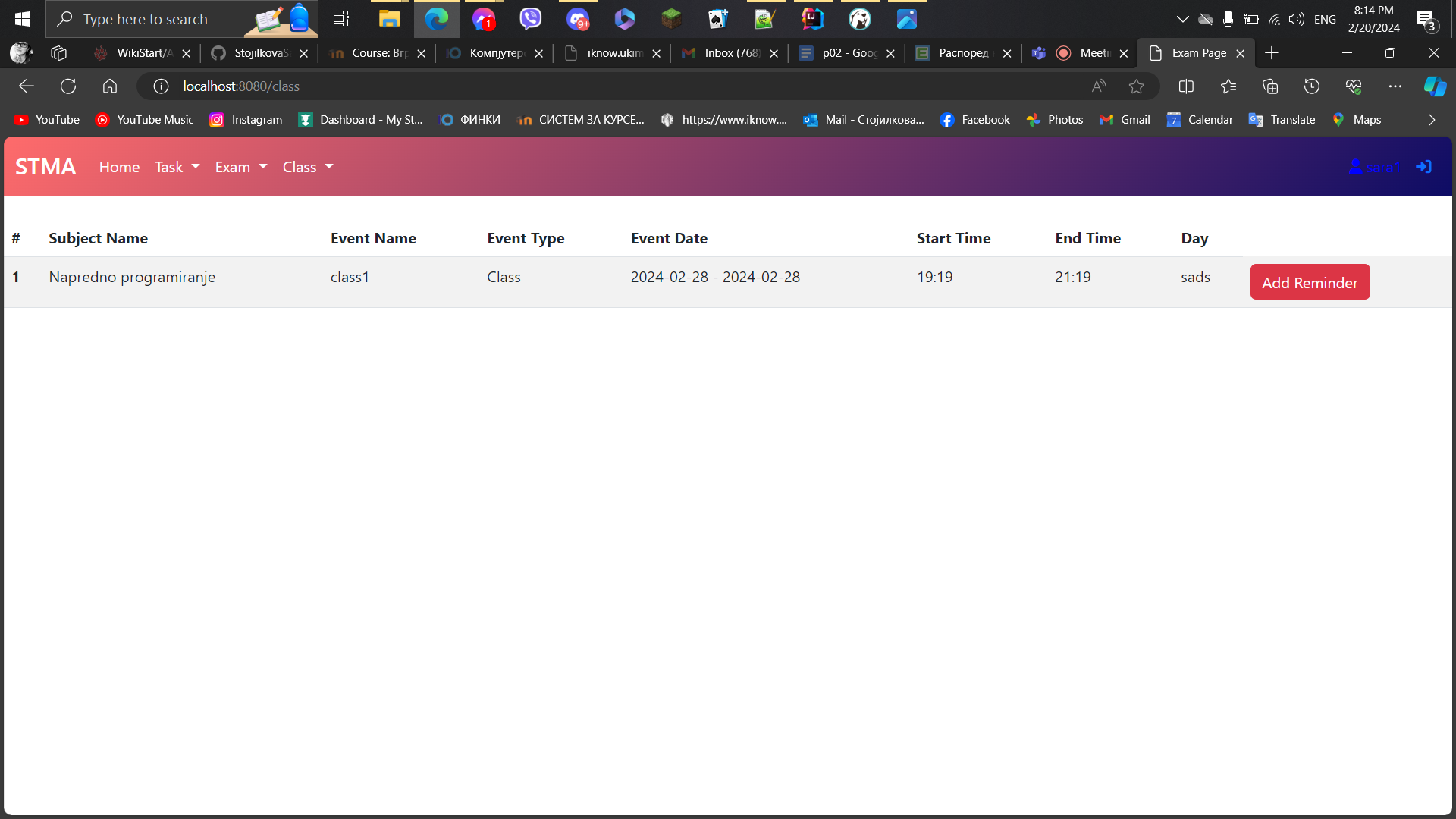The width and height of the screenshot is (1456, 819).
Task: Open Copilot sidebar icon
Action: point(1434,86)
